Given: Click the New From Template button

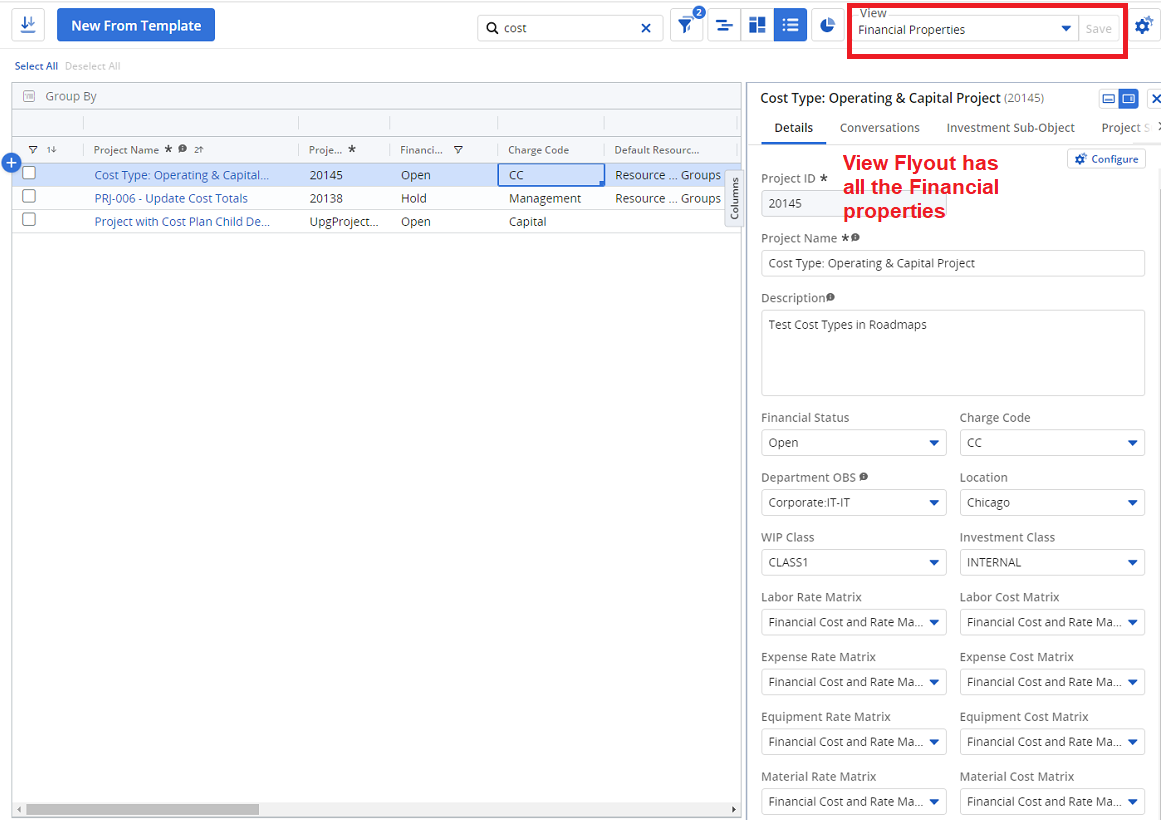Looking at the screenshot, I should 136,26.
